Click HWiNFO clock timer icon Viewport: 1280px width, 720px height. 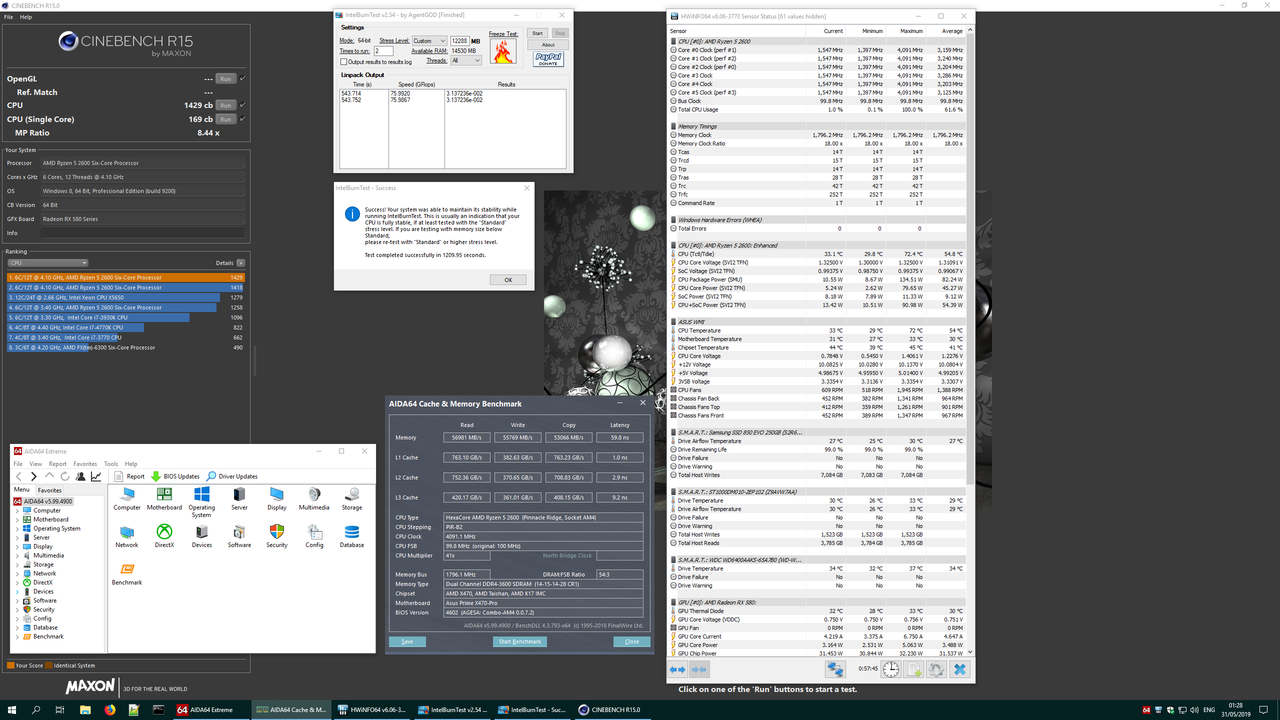click(890, 669)
